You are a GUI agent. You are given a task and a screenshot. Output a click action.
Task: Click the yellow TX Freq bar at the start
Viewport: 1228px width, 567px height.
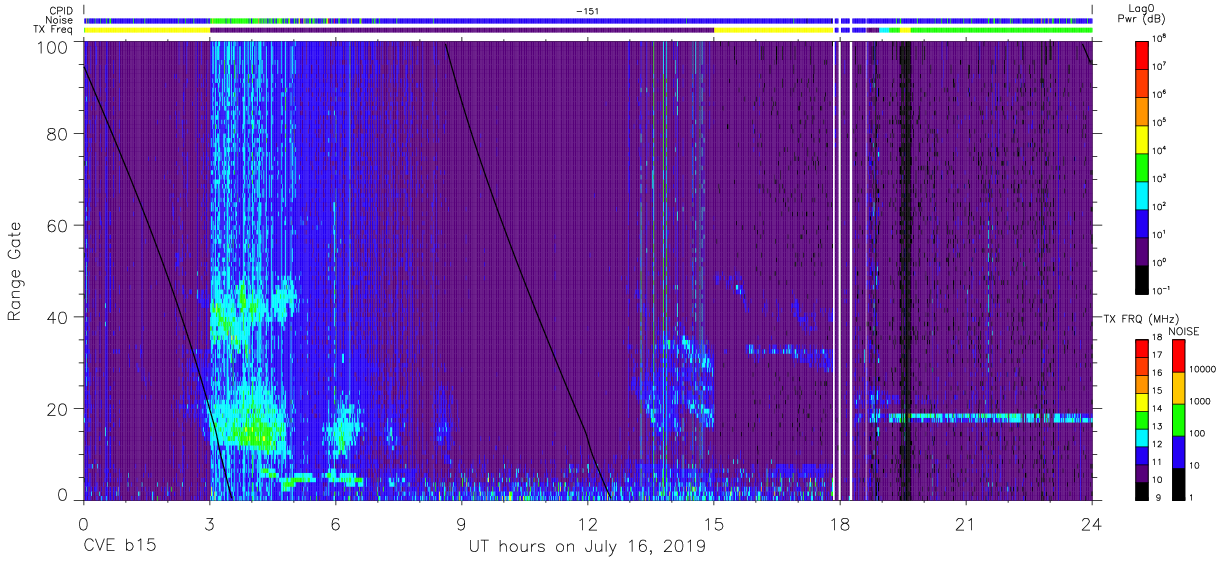coord(146,30)
